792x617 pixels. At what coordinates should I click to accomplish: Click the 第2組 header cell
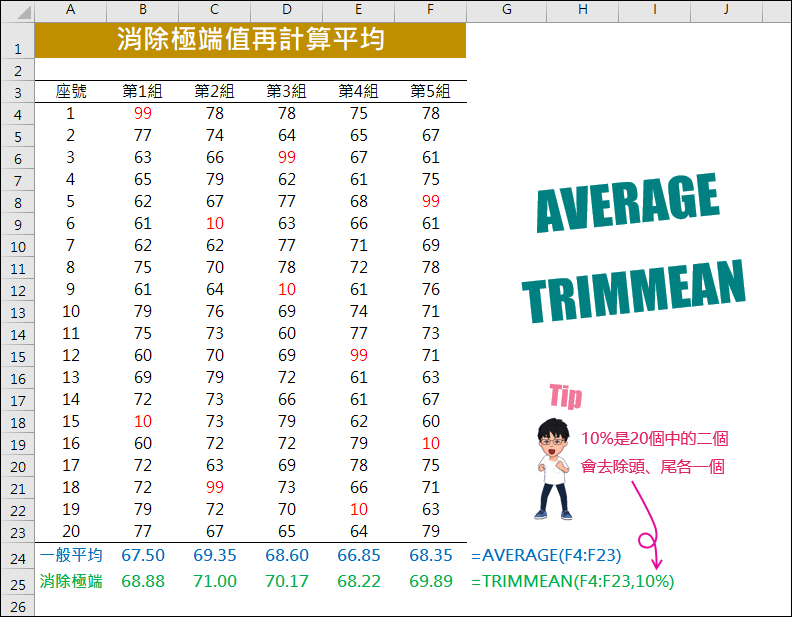[x=215, y=91]
